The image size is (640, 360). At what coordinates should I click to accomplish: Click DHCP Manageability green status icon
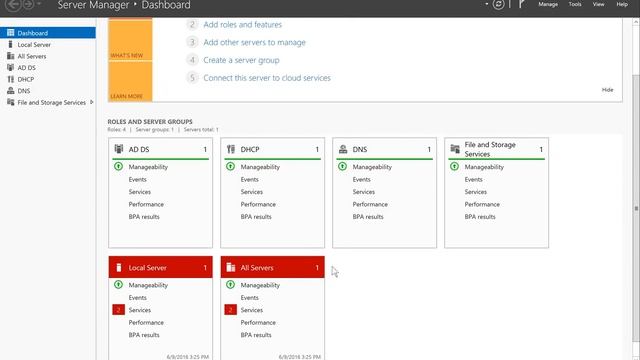coord(230,167)
